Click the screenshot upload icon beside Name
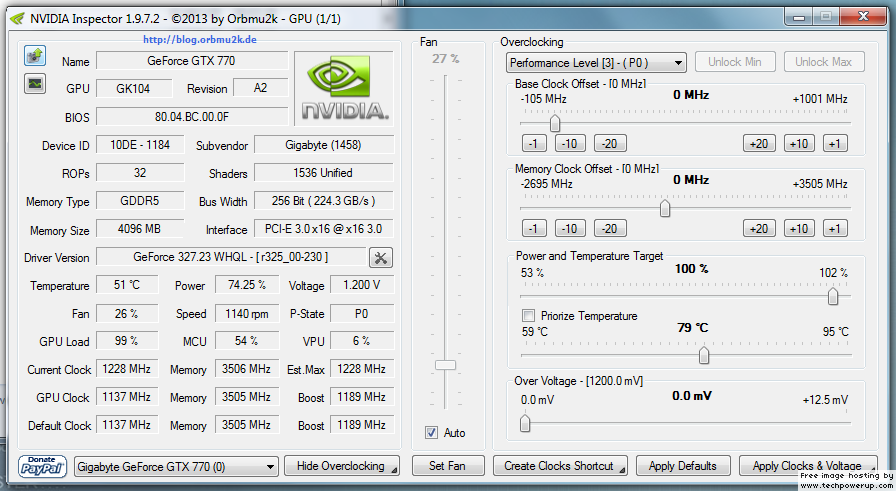This screenshot has height=491, width=896. click(35, 56)
